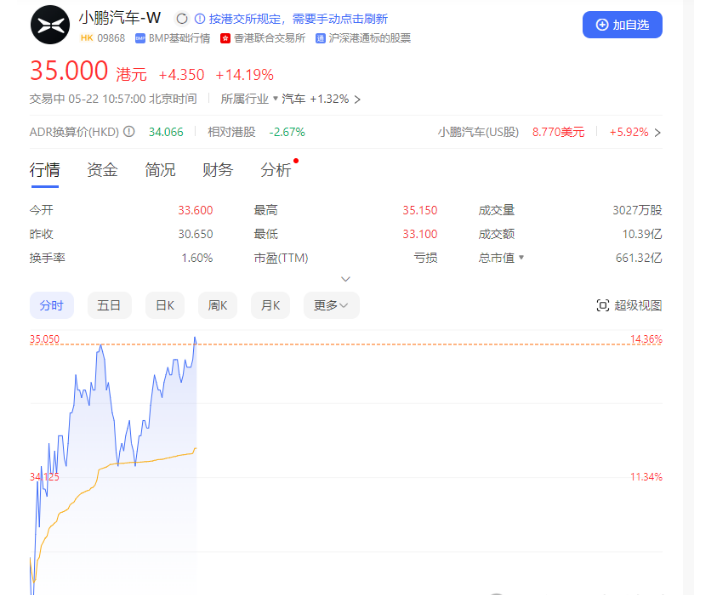Open 超级视图 super view

[x=629, y=305]
